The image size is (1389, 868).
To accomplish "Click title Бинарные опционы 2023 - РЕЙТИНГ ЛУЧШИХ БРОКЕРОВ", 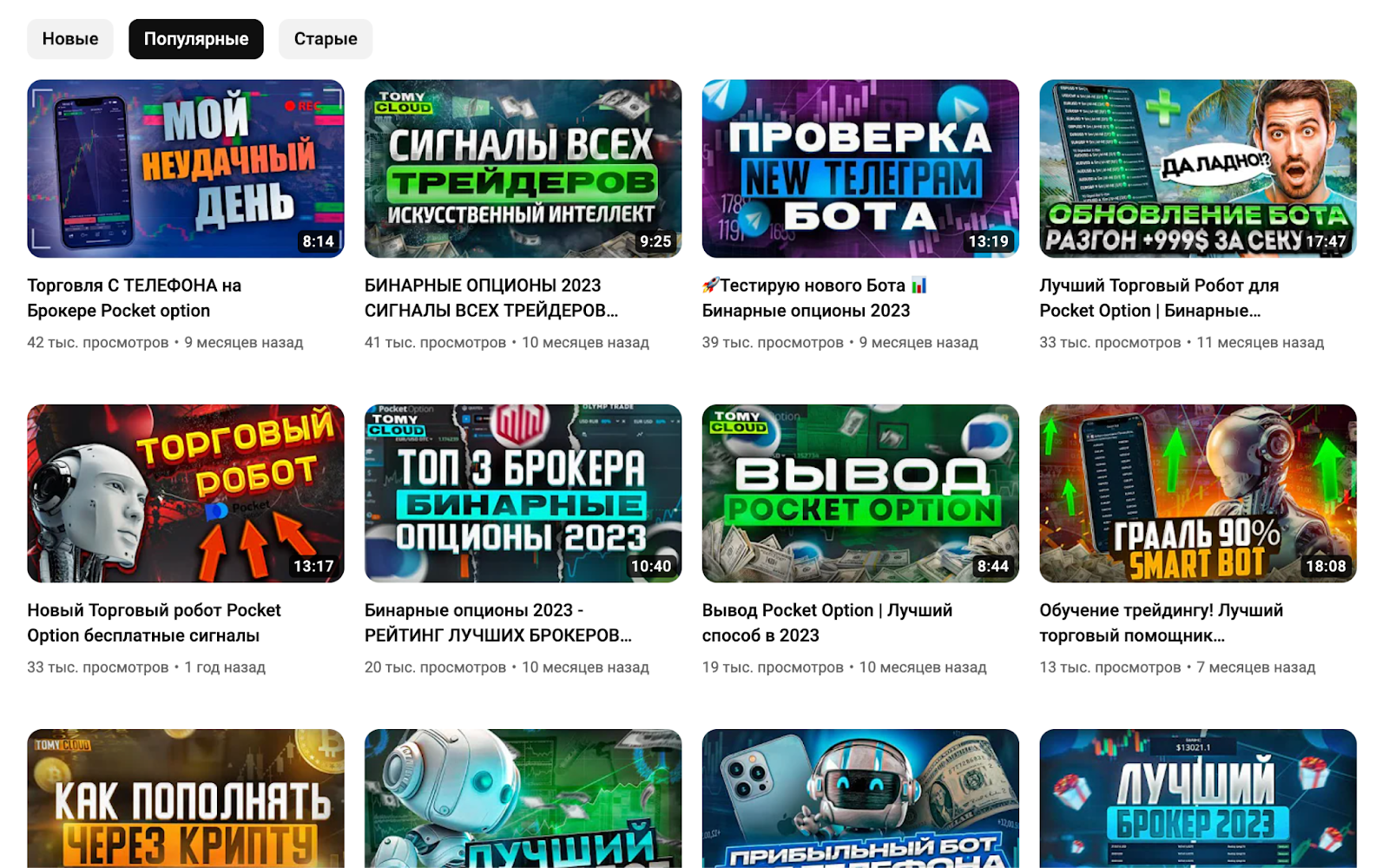I will click(x=498, y=622).
